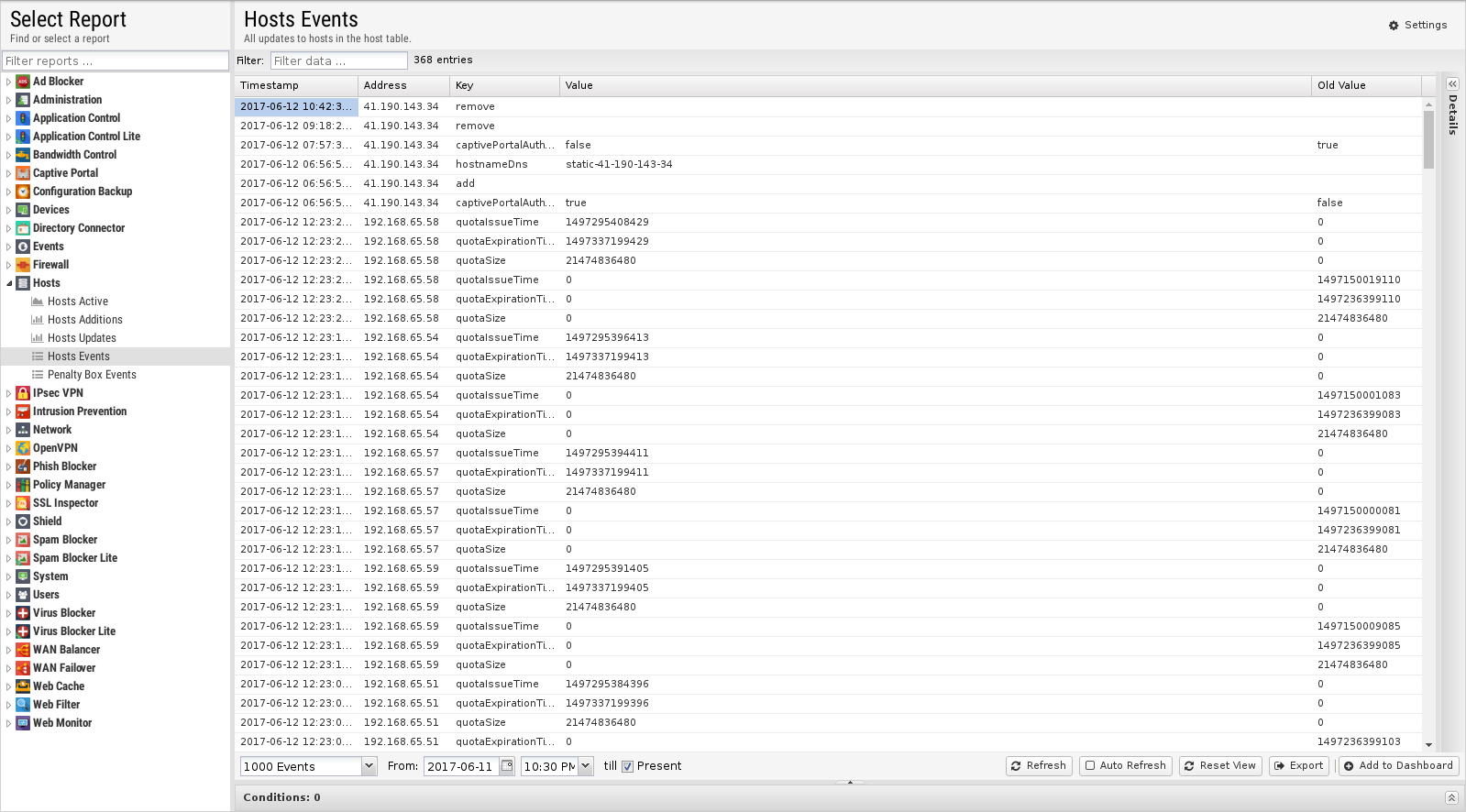Click the From date field 2017-06-11
Image resolution: width=1466 pixels, height=812 pixels.
point(461,766)
